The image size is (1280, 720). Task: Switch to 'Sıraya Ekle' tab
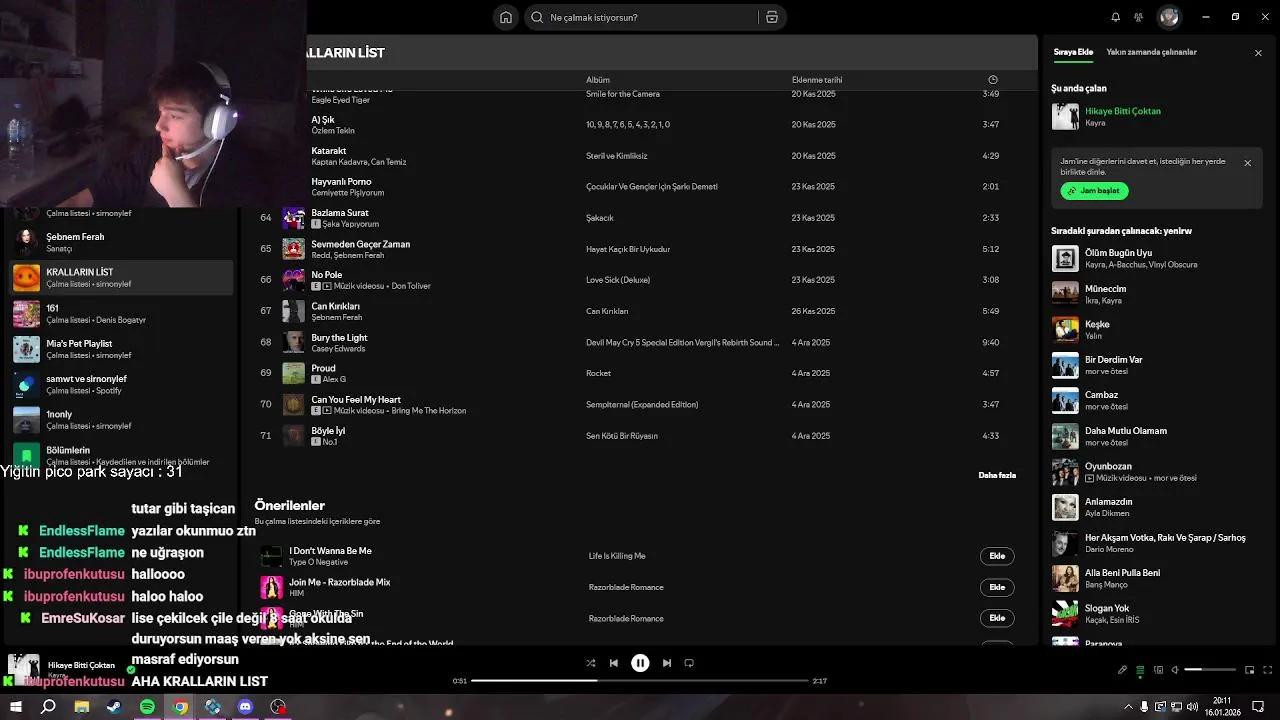point(1073,52)
